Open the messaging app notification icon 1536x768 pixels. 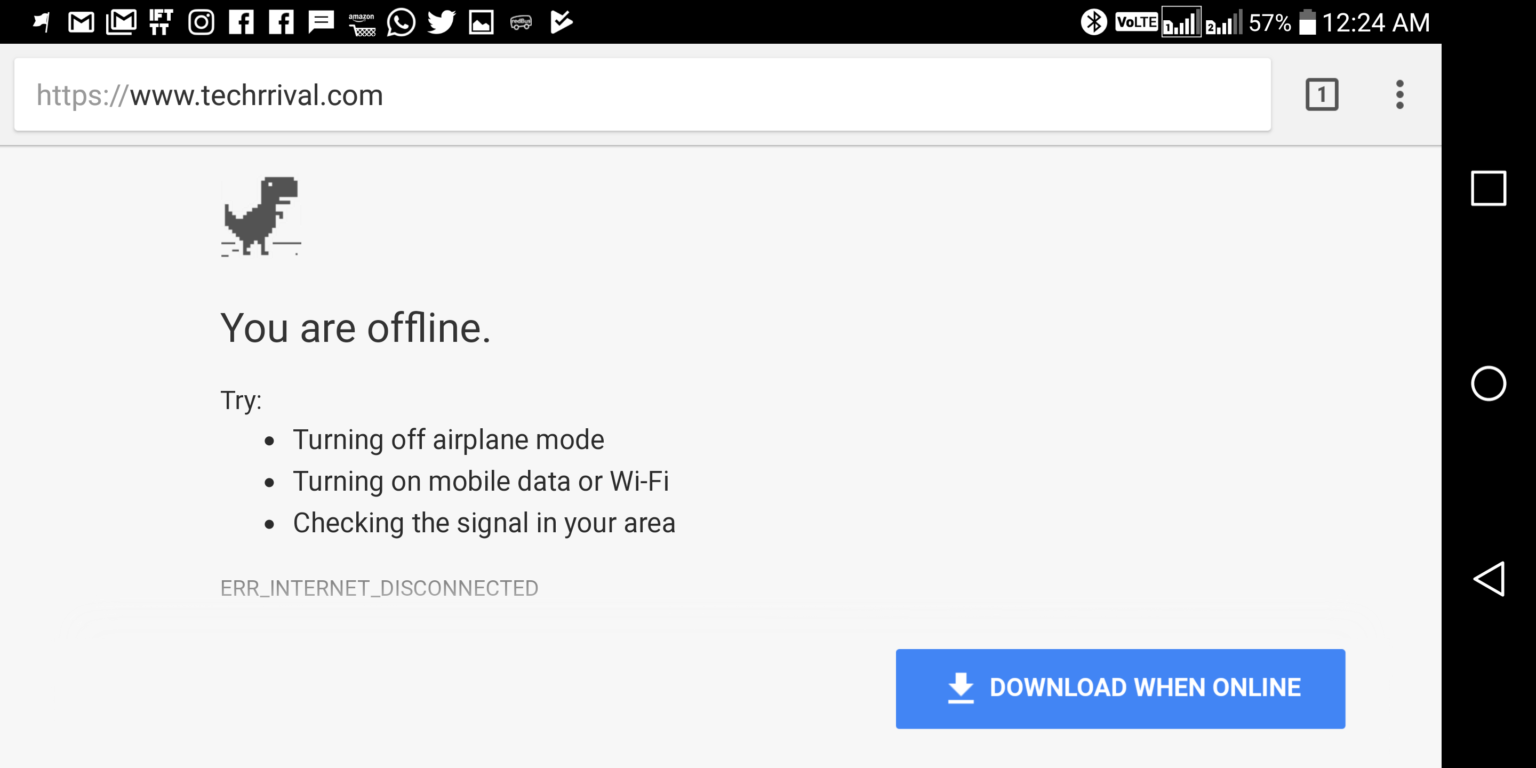tap(321, 21)
